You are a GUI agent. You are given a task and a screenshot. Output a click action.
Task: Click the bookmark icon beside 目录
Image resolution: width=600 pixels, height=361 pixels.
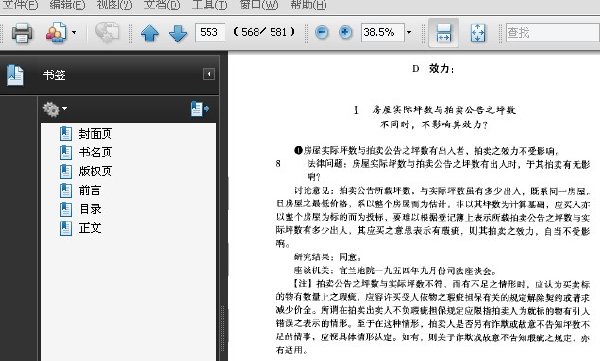(x=66, y=209)
